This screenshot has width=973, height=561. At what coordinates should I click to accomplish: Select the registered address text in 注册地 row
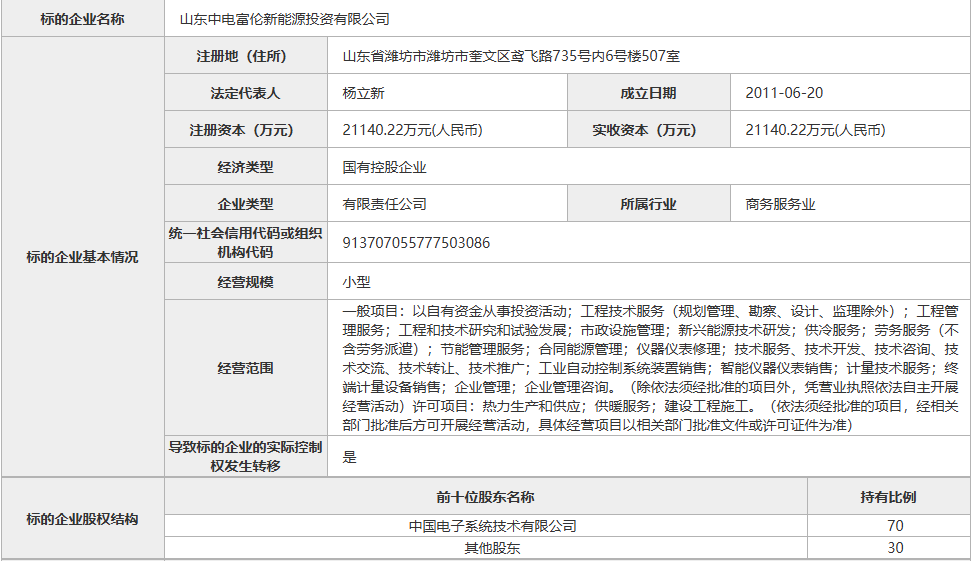pyautogui.click(x=512, y=56)
